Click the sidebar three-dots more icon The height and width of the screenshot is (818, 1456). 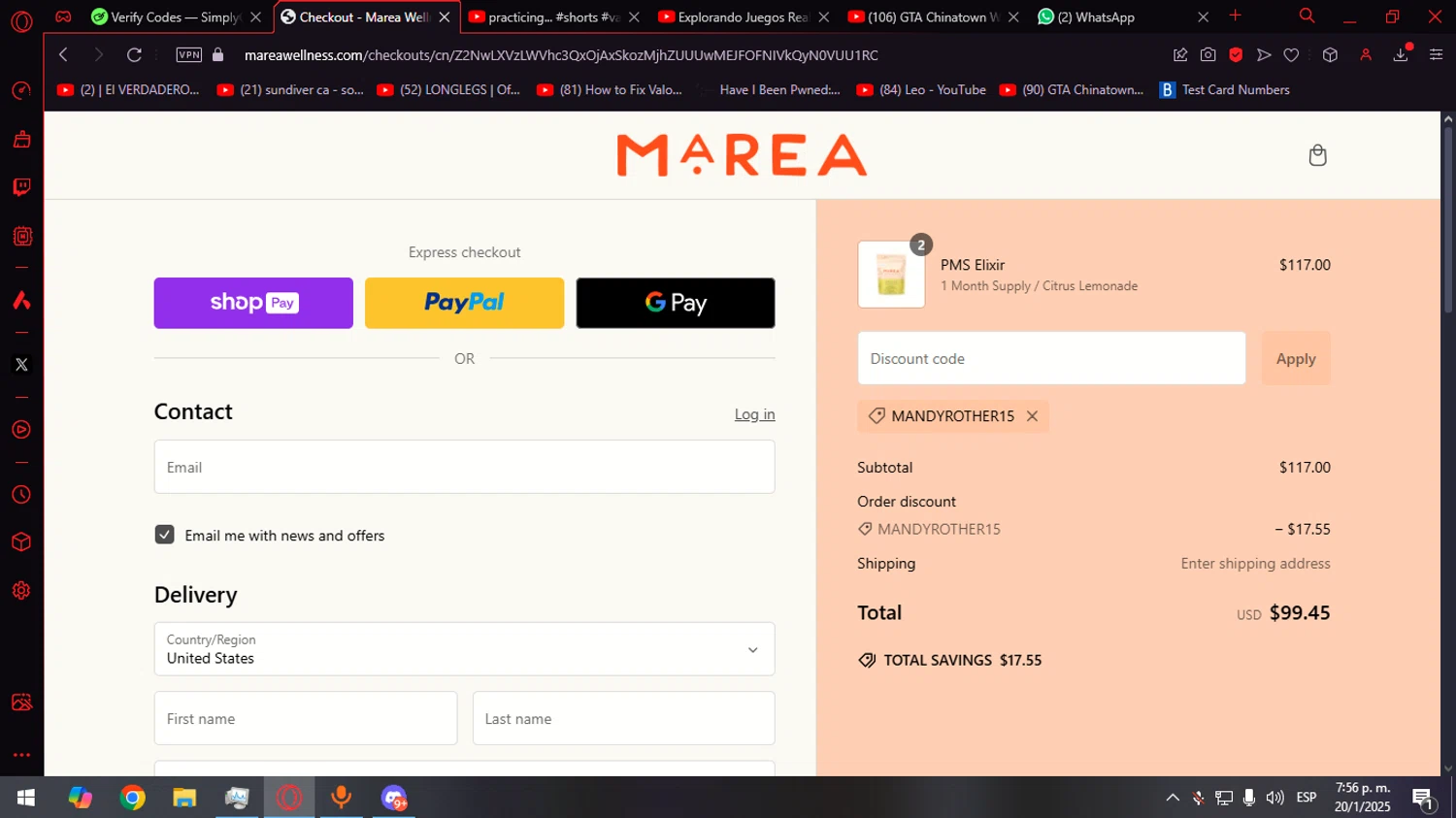21,754
